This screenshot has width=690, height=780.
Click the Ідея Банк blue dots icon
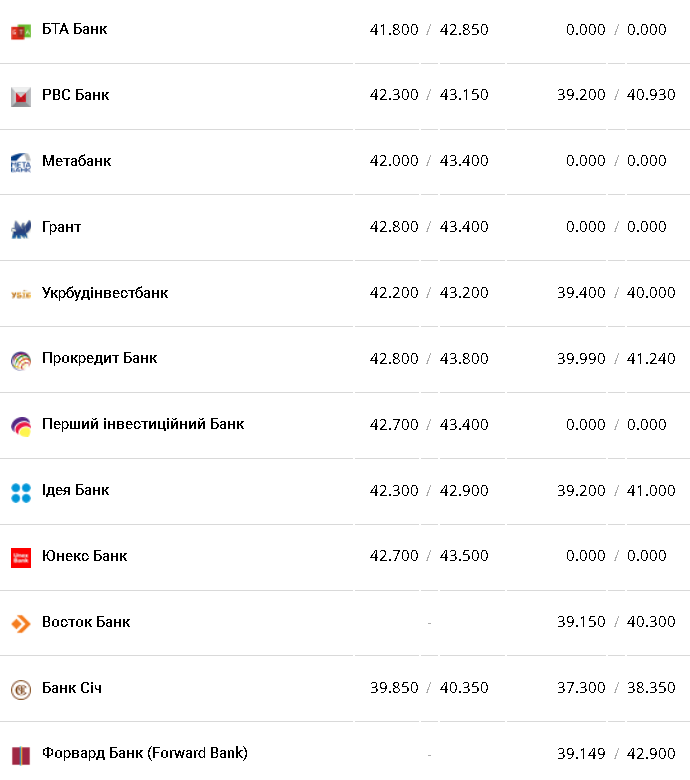coord(21,492)
